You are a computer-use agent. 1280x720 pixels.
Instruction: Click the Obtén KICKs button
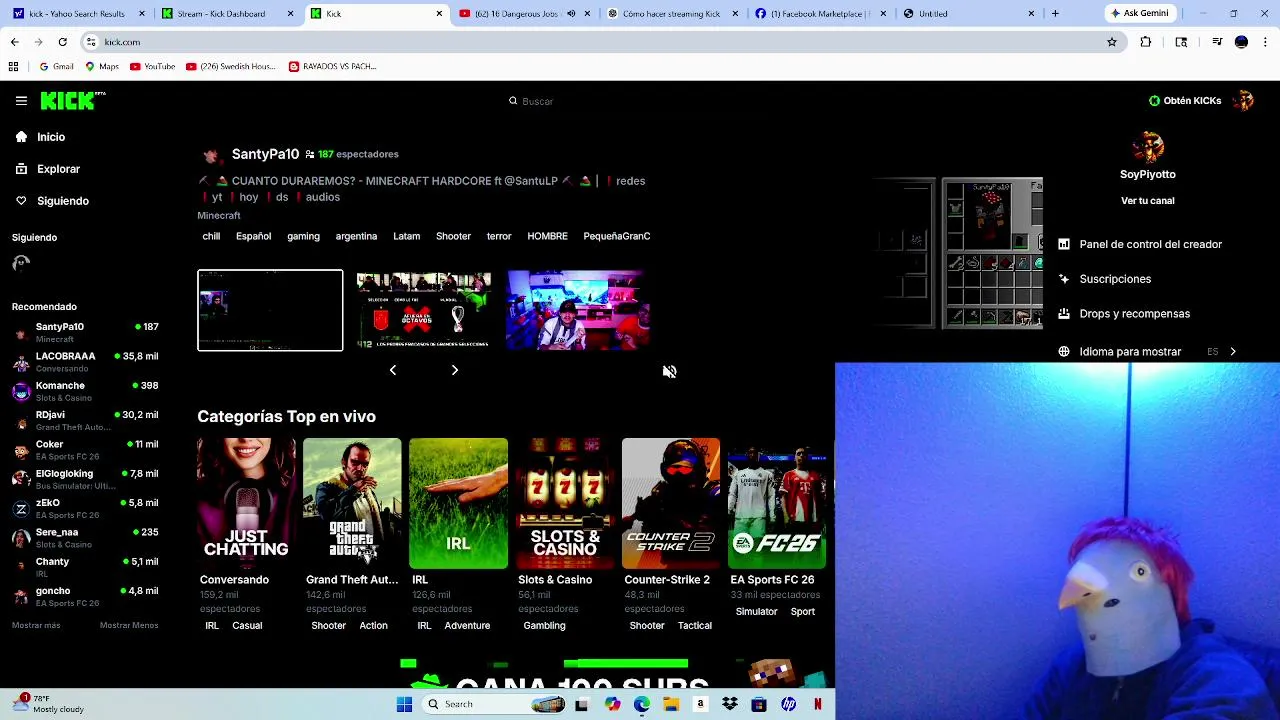click(x=1185, y=101)
